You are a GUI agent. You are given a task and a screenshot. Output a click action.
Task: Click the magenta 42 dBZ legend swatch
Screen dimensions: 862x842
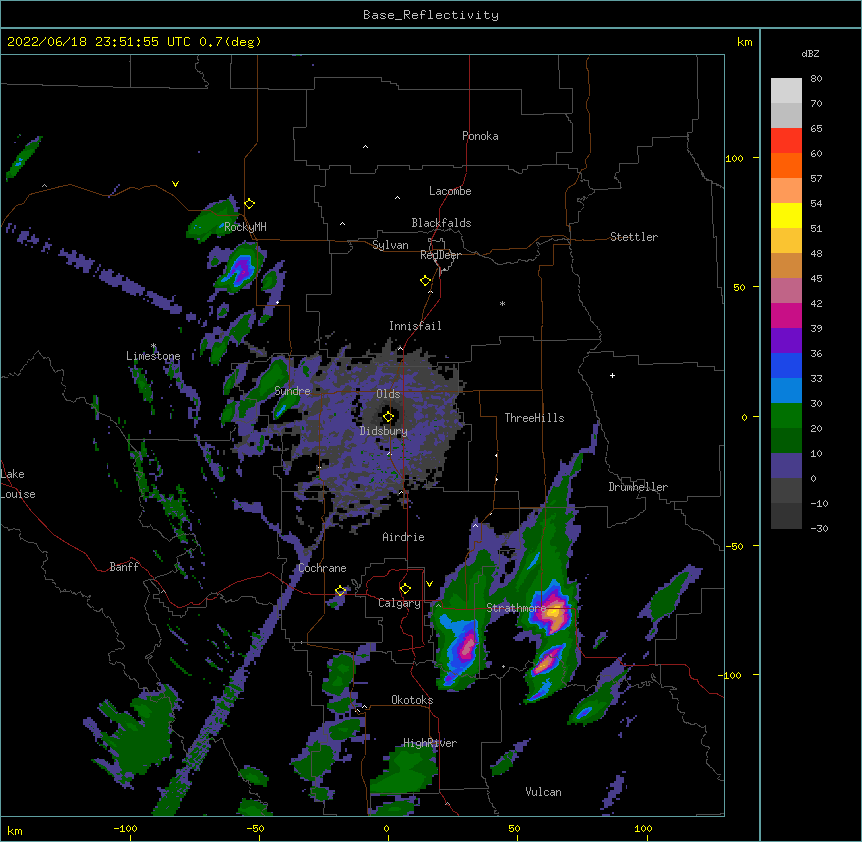point(786,315)
